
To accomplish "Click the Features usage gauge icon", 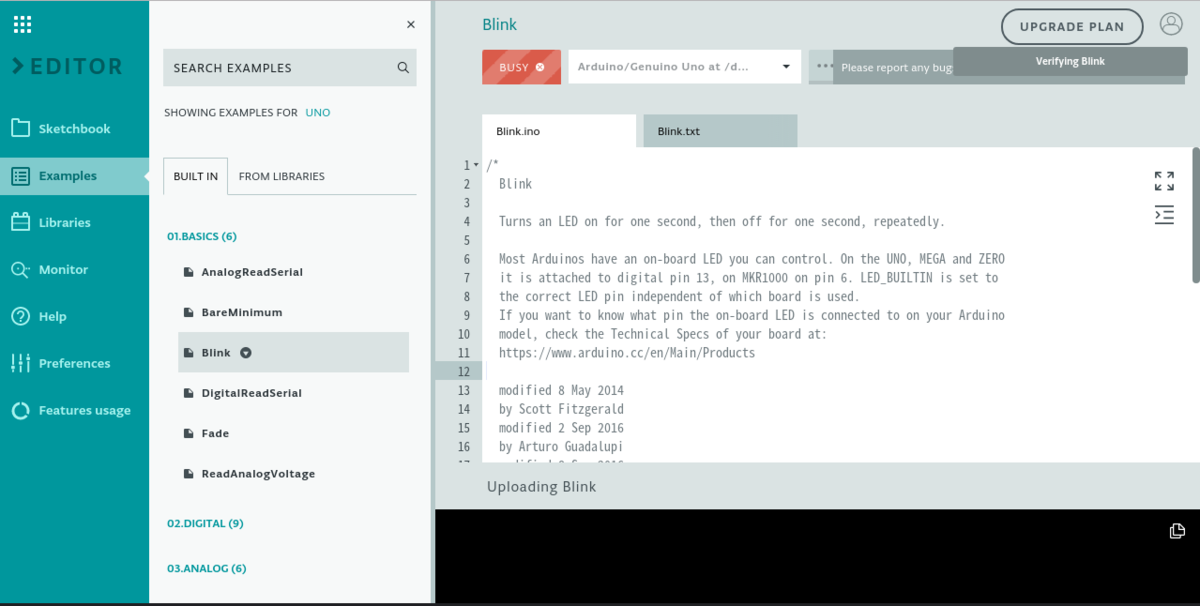I will [20, 410].
